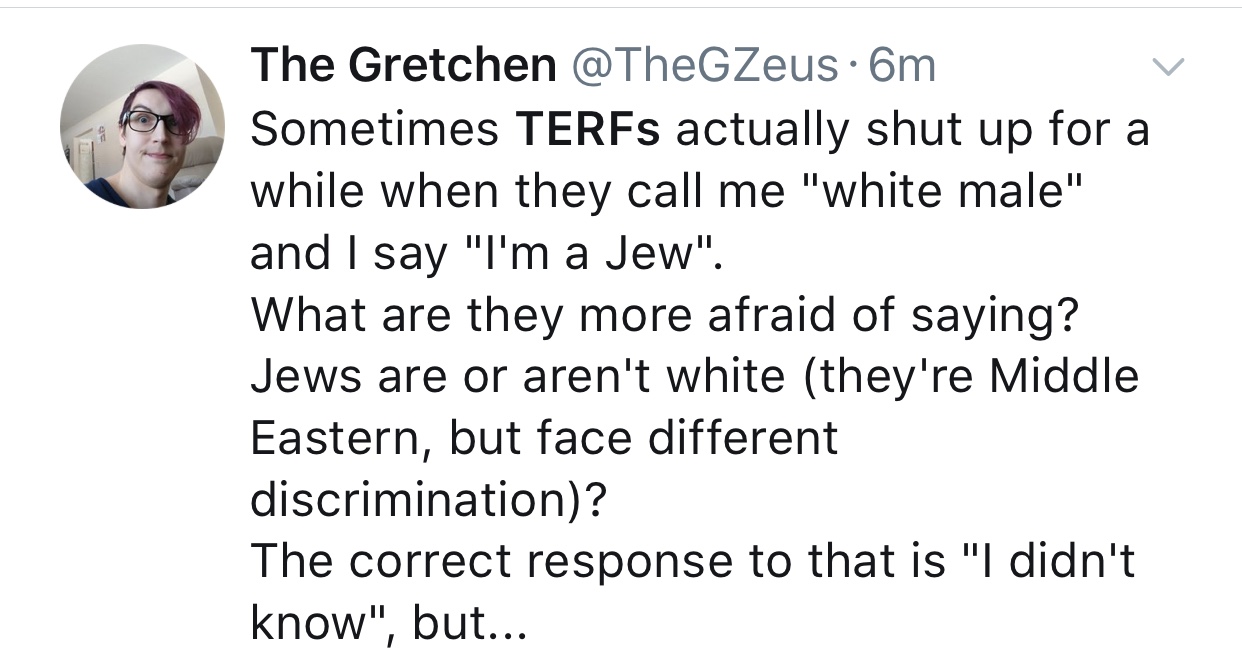Click the trailing text 'know", but...'
Screen dimensions: 1242x666
[x=386, y=624]
